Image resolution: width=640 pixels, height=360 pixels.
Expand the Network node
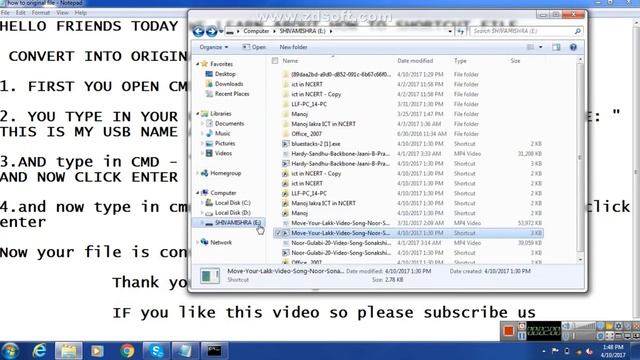(x=198, y=242)
